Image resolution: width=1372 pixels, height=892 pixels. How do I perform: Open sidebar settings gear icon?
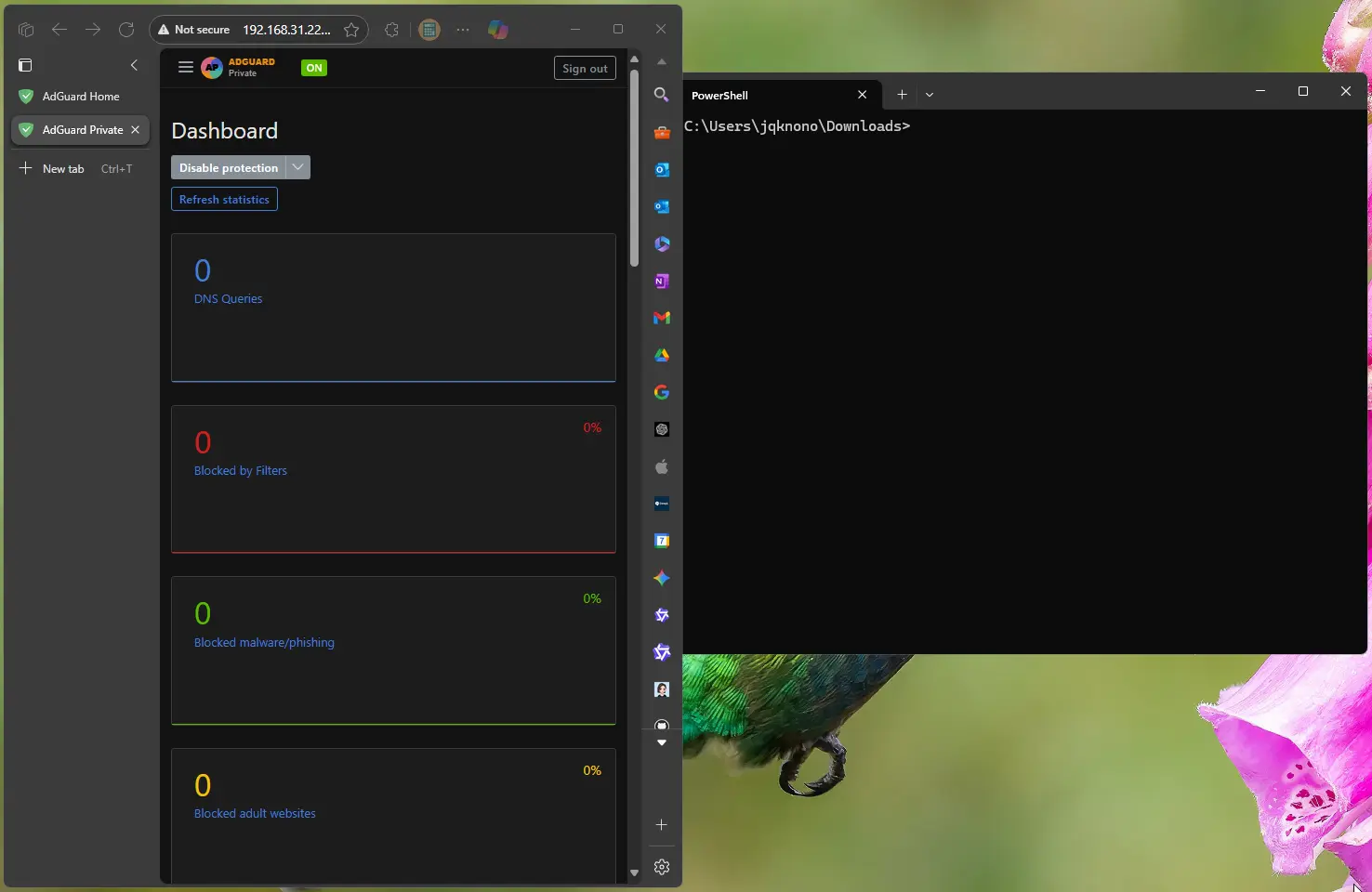(x=662, y=867)
